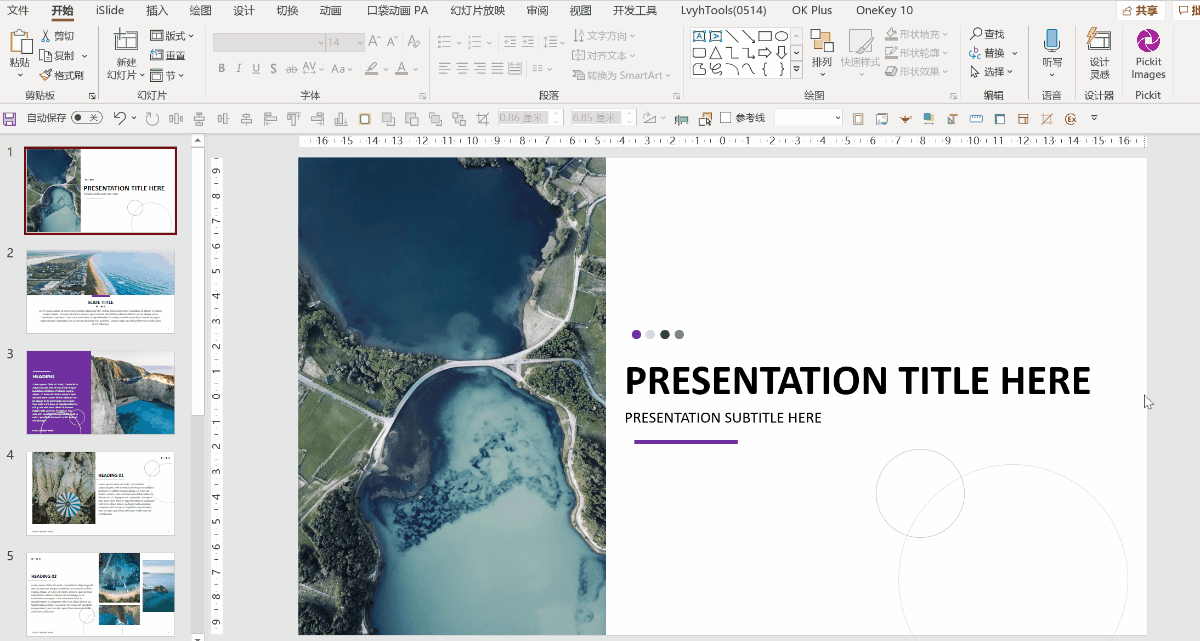Switch to the iSlide tab
This screenshot has height=641, width=1200.
coord(110,10)
